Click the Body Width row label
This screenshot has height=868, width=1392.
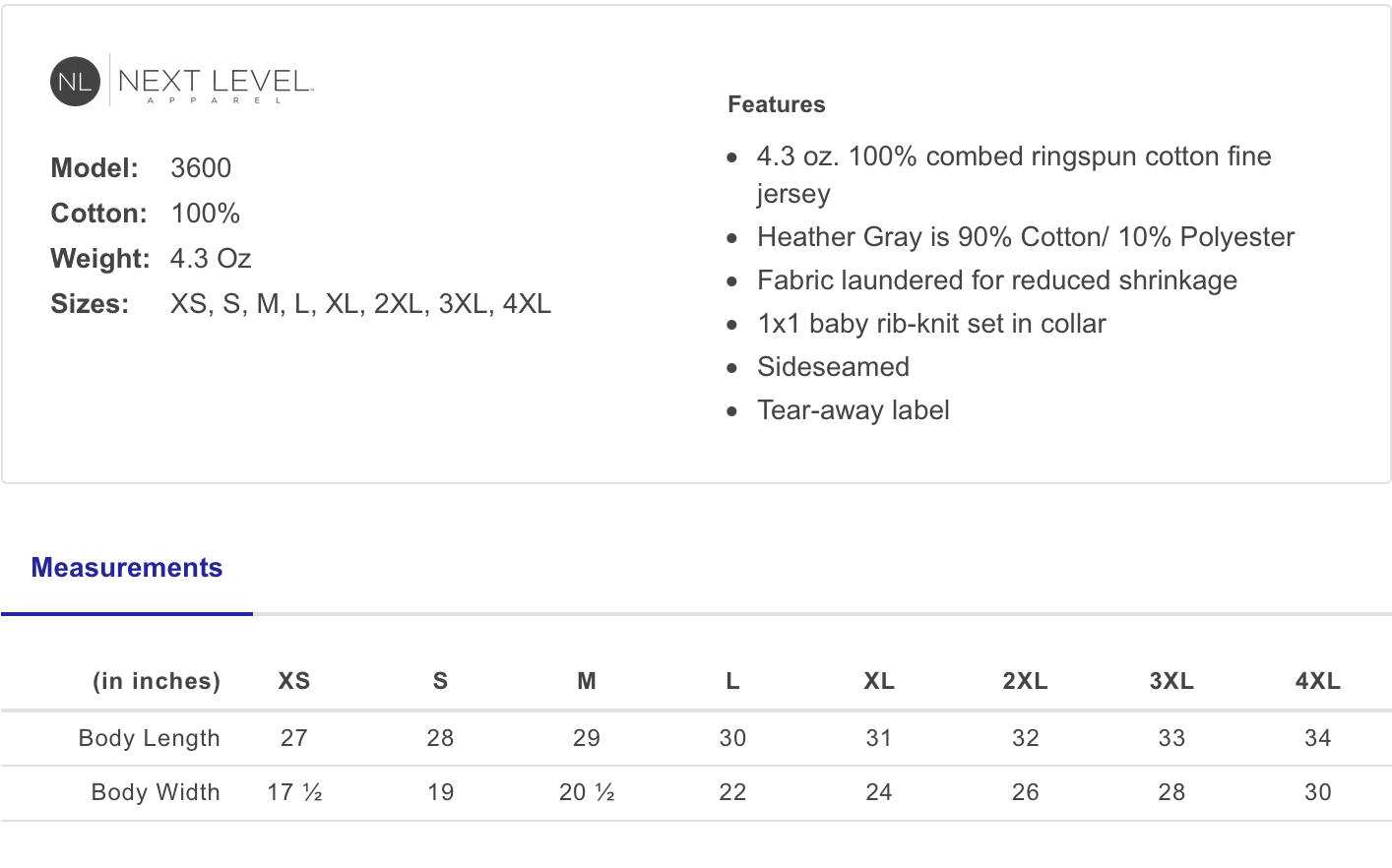point(156,792)
